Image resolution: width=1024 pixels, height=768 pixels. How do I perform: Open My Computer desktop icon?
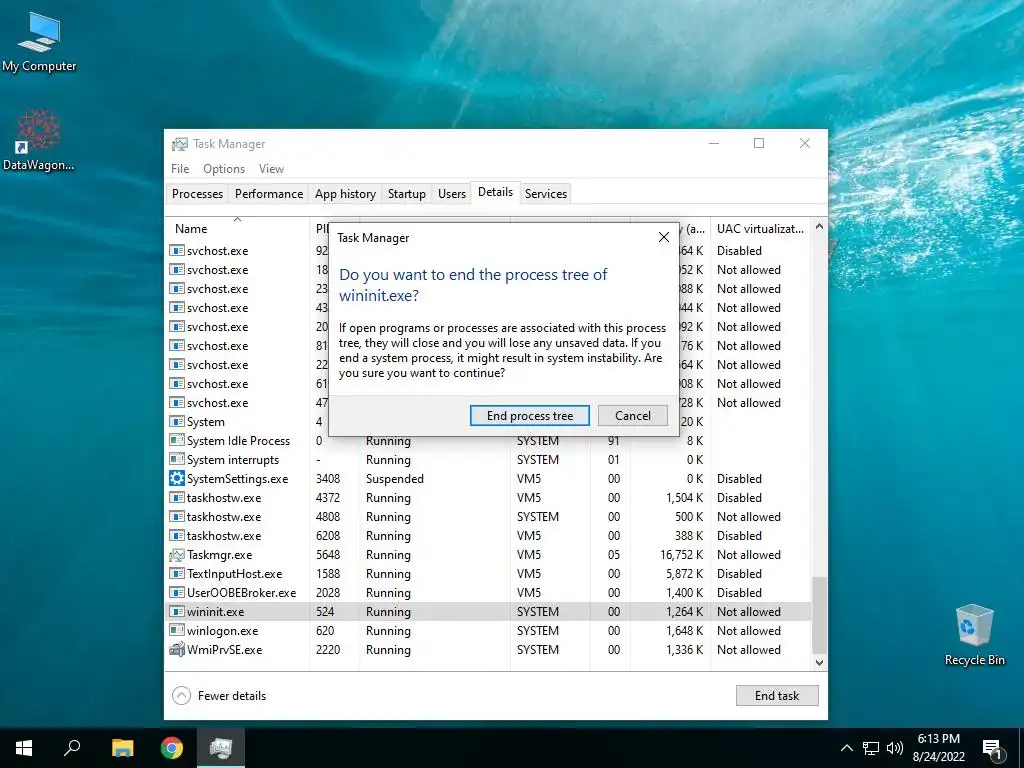click(x=39, y=42)
